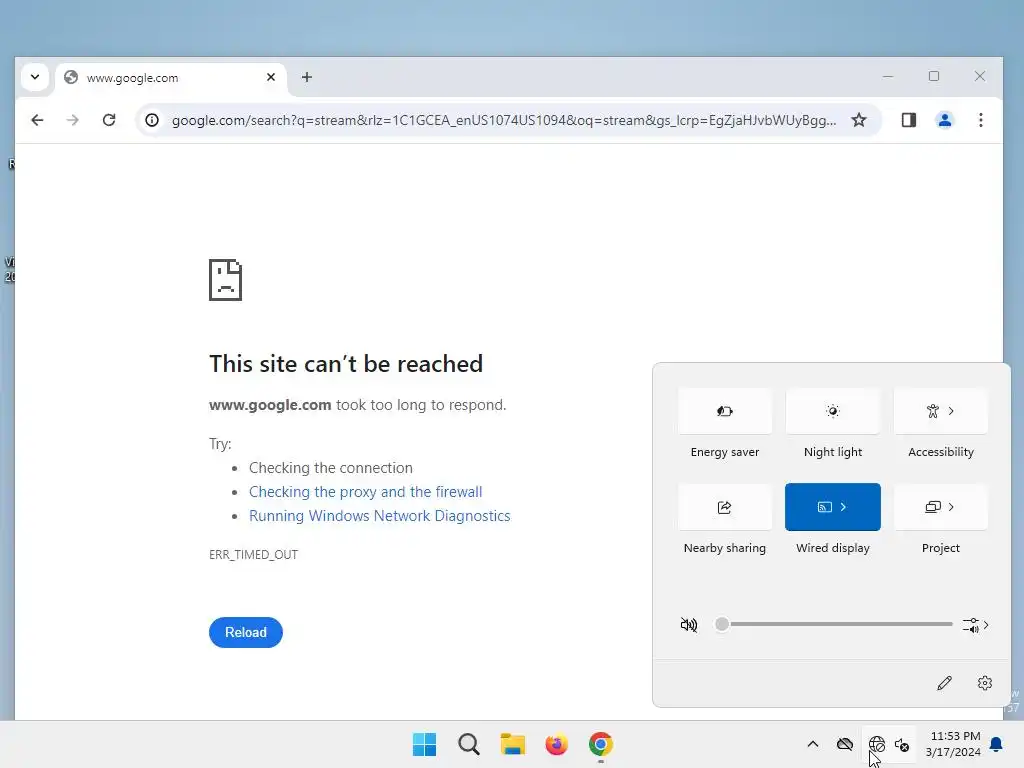Open Chrome side panel icon
The height and width of the screenshot is (768, 1024).
click(908, 120)
